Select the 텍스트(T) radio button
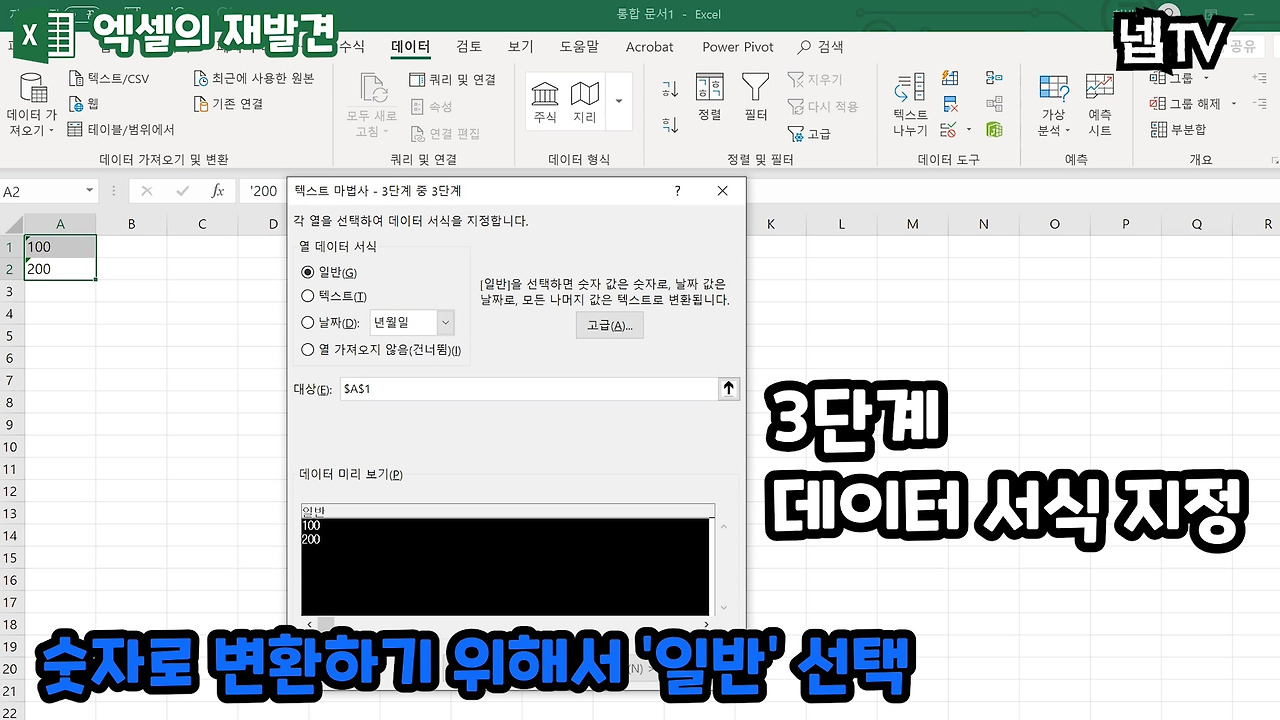 tap(308, 296)
